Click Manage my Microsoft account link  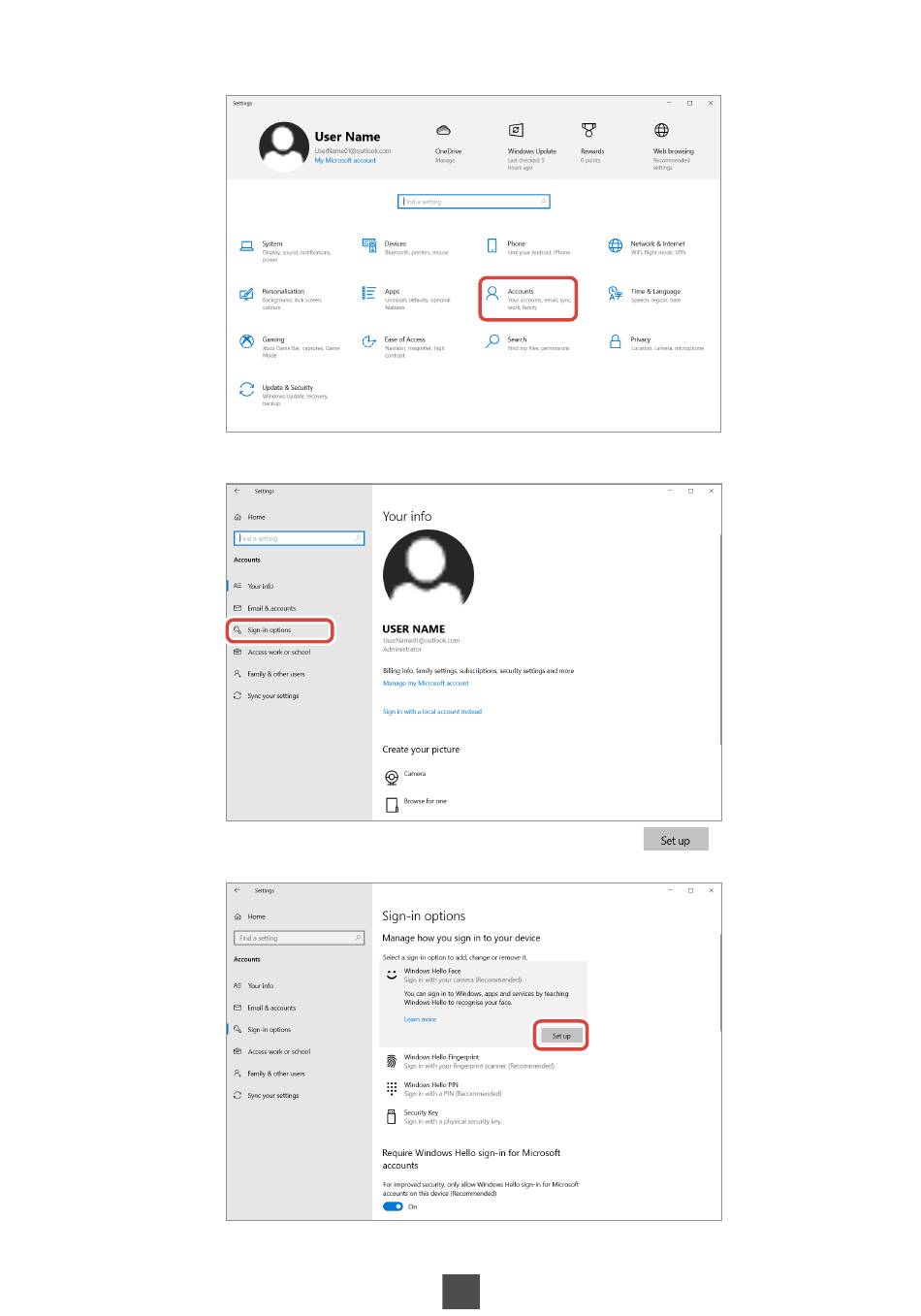tap(426, 684)
